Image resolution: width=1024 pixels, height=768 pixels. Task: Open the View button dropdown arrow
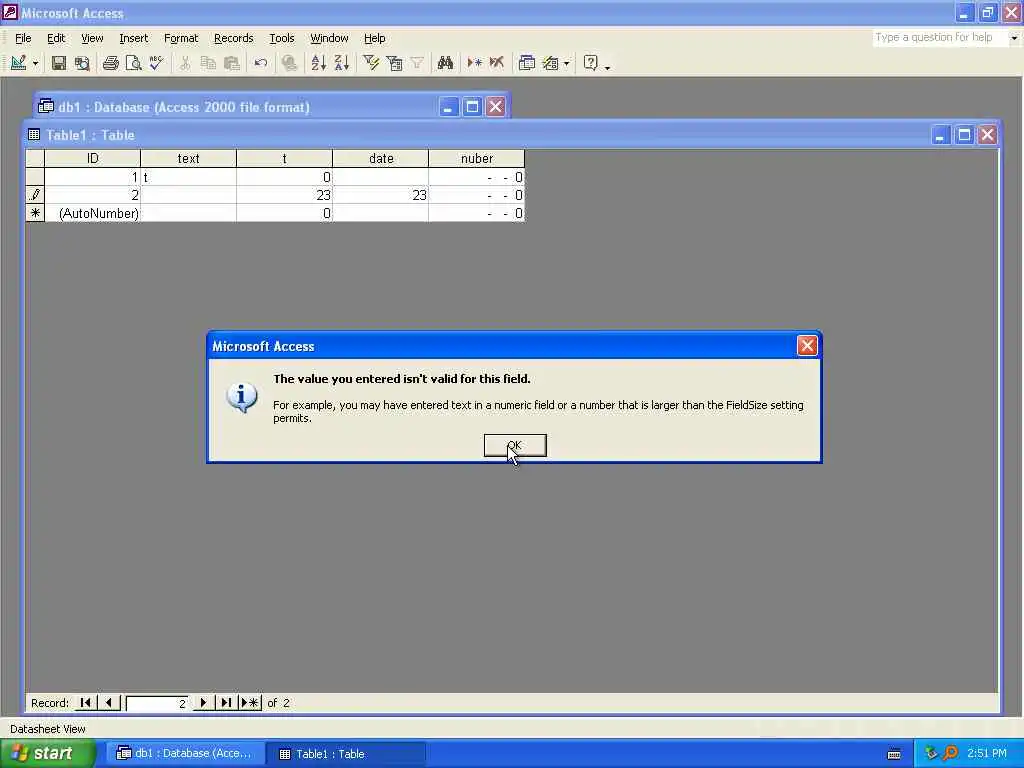point(35,63)
